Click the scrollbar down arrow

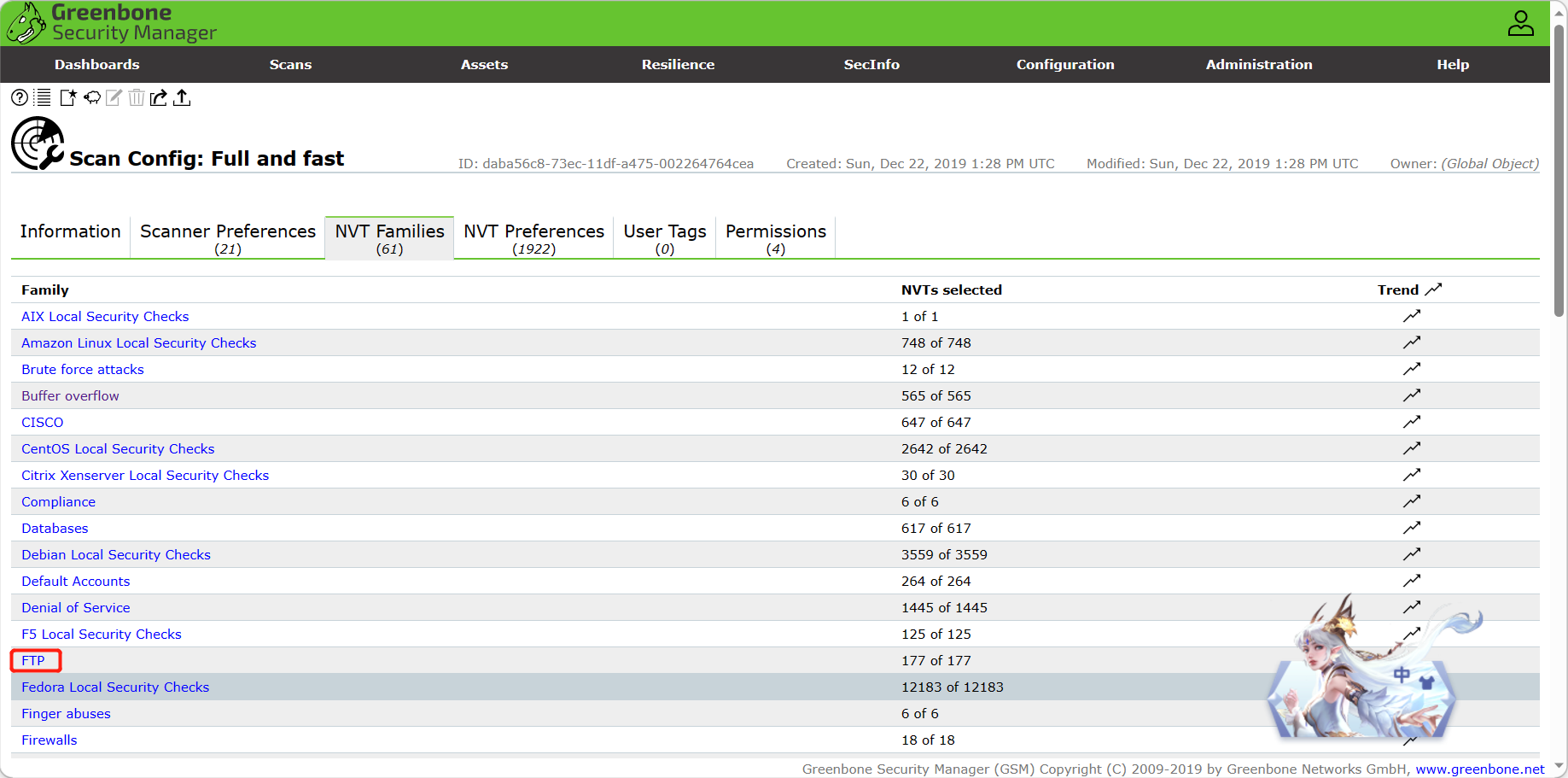pos(1559,767)
